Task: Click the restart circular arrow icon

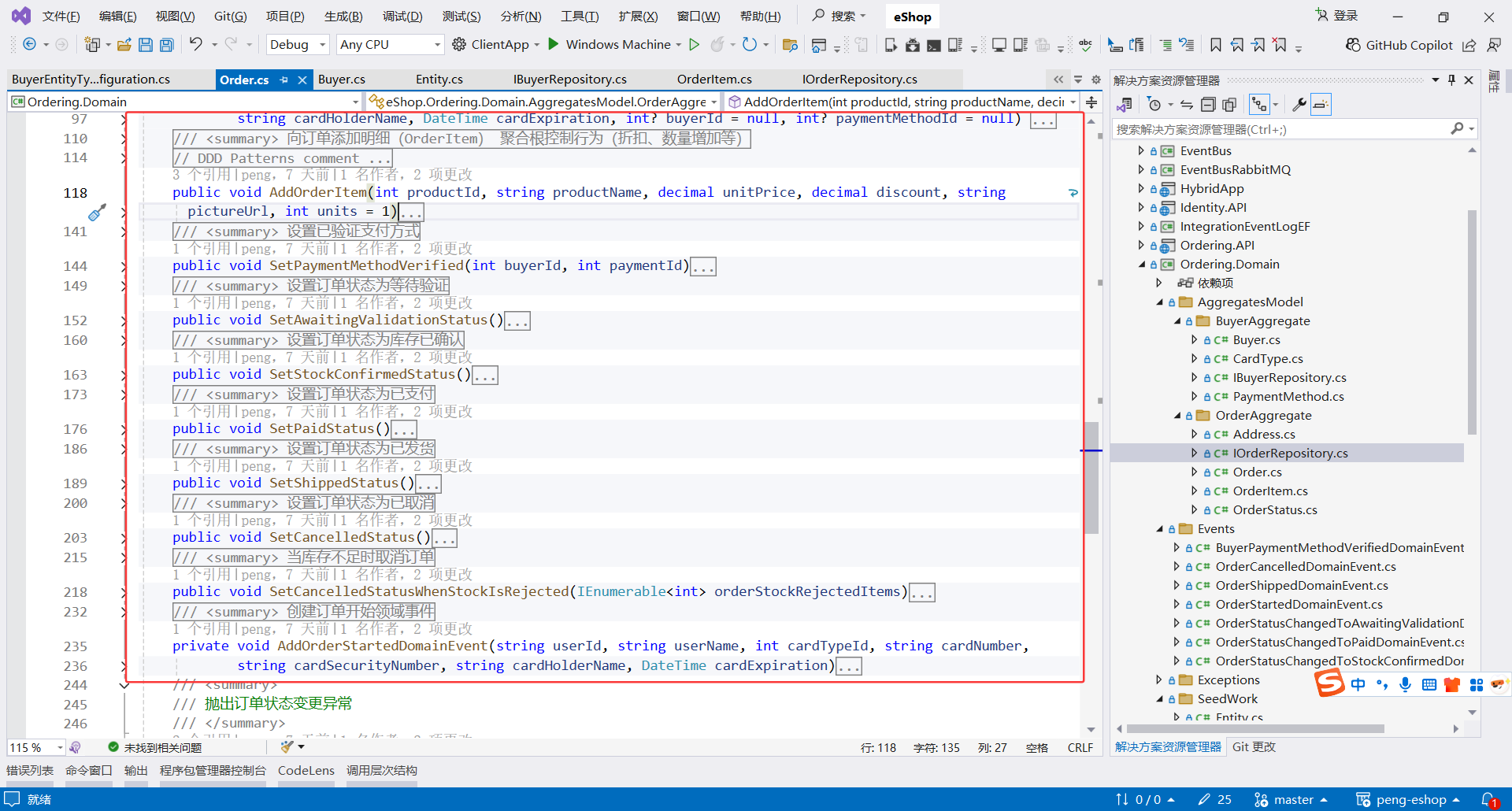Action: [750, 44]
